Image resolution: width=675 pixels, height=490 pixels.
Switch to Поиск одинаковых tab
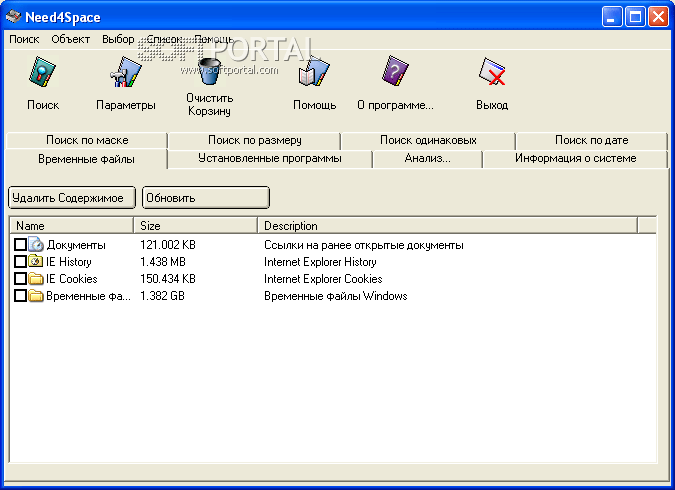click(428, 140)
